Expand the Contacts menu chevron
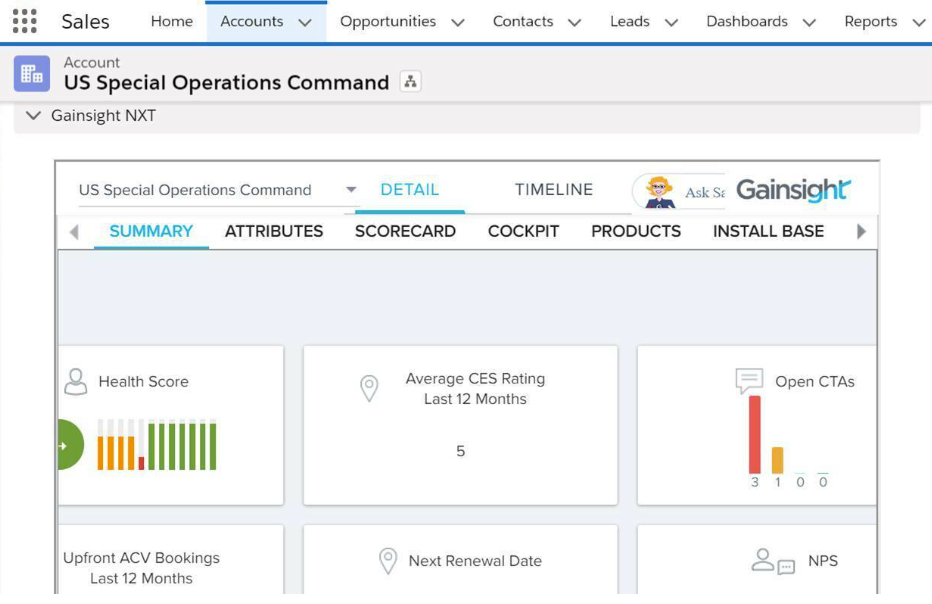 (574, 22)
